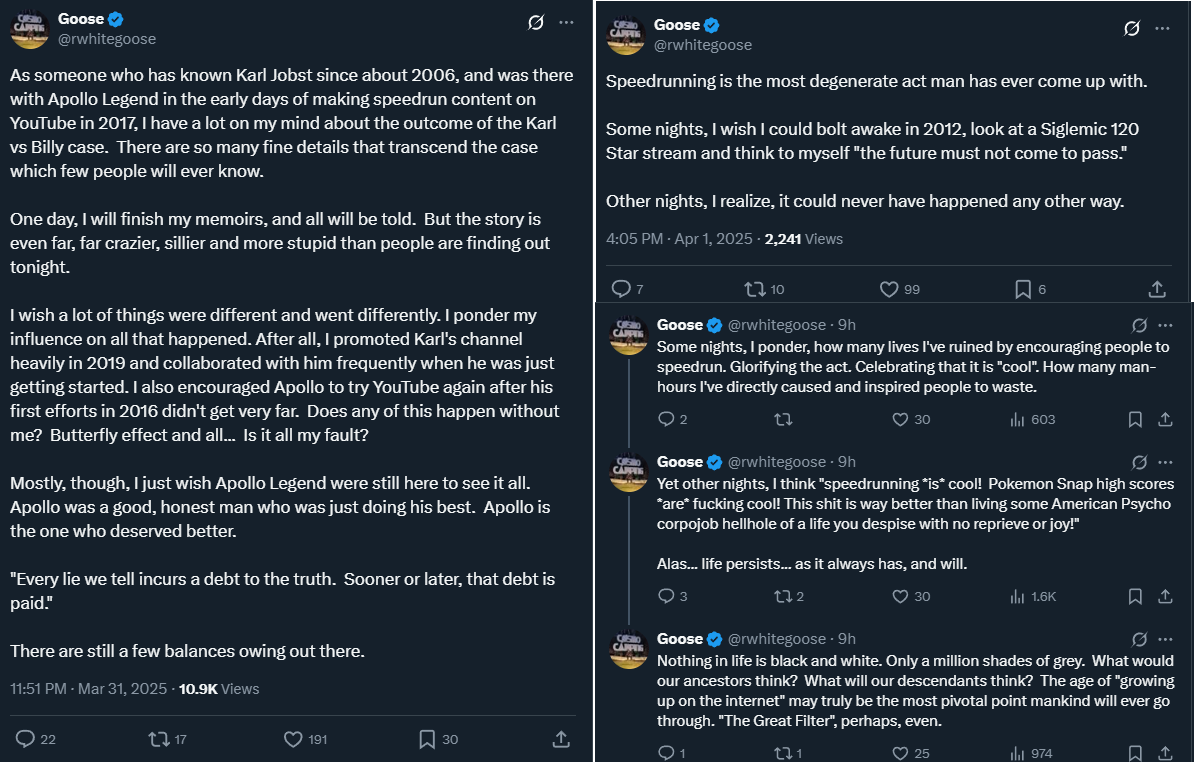Share the March 31 tweet via share icon
Screen dimensions: 1200x762
tap(561, 739)
